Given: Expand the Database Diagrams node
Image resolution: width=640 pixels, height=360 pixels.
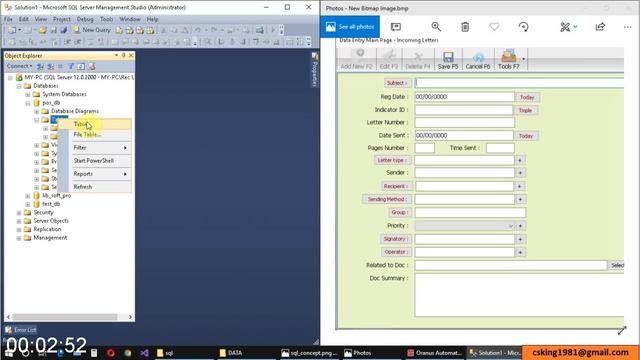Looking at the screenshot, I should click(x=37, y=111).
